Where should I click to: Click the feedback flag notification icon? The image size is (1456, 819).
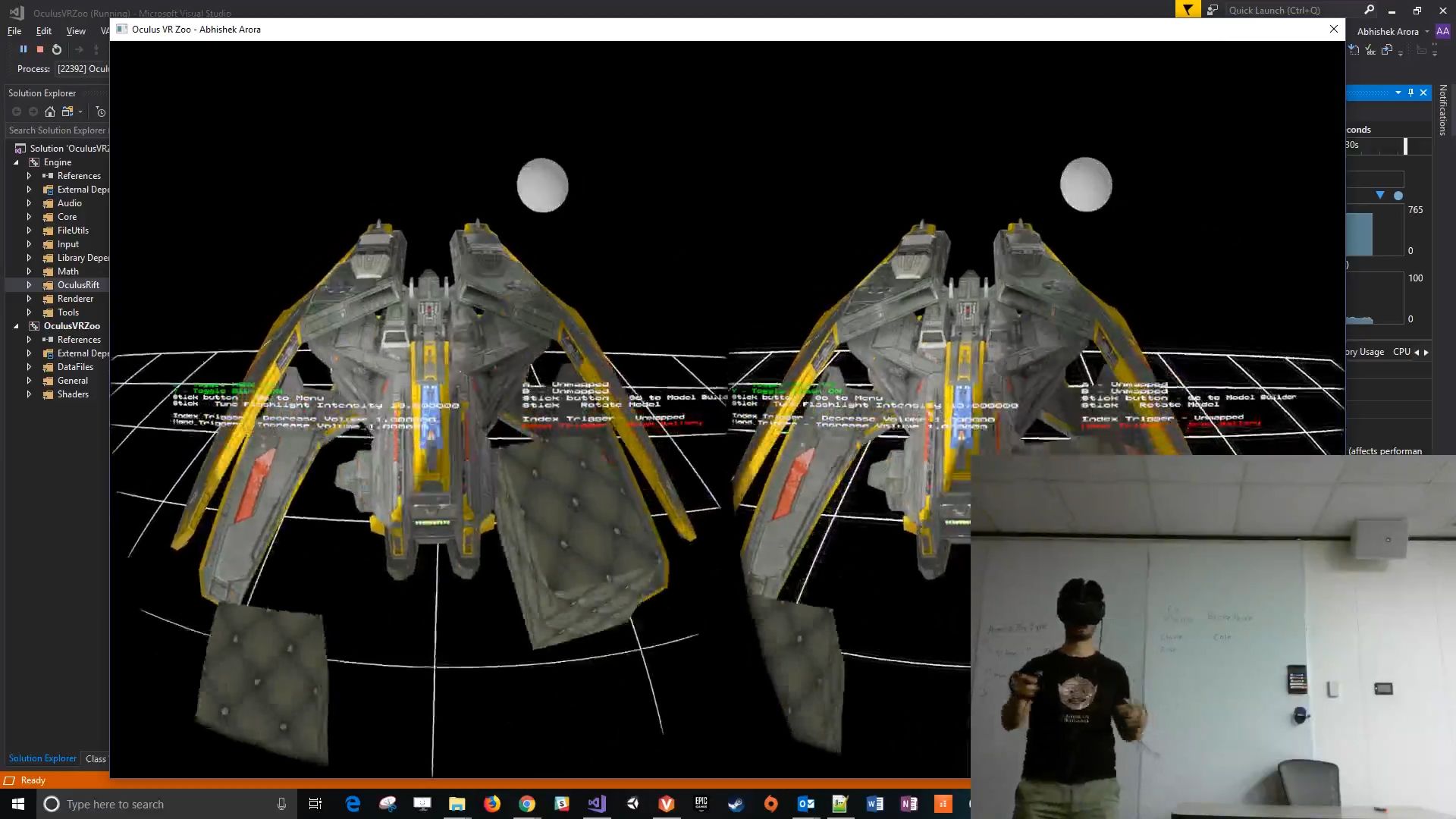(x=1188, y=10)
